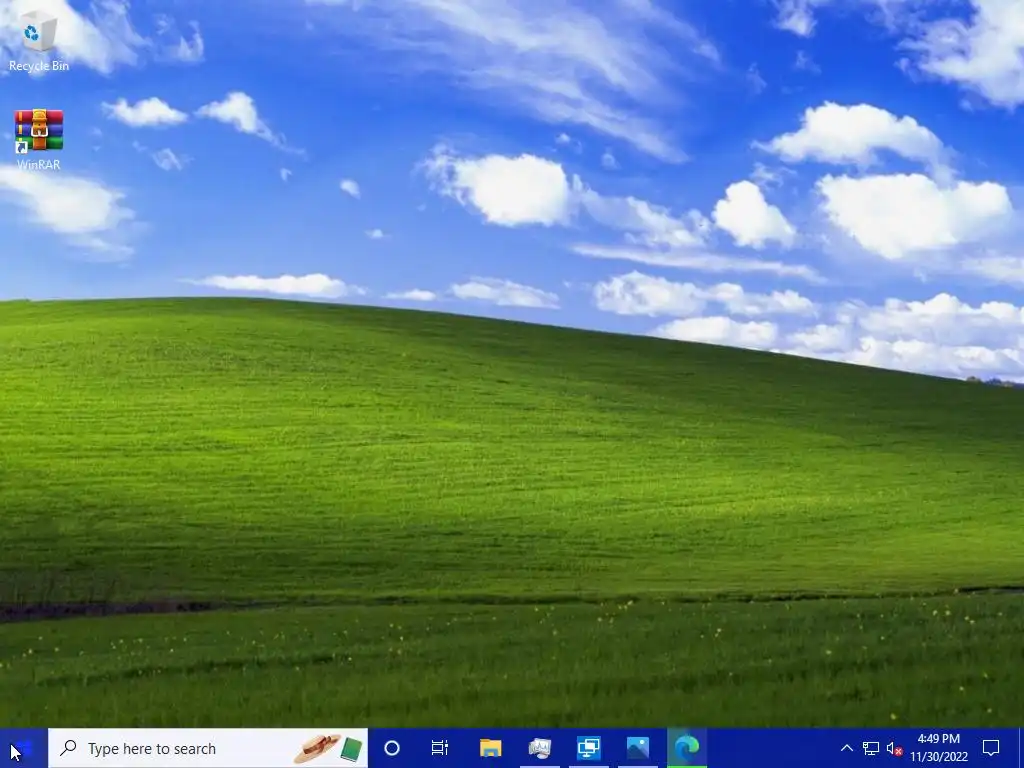The height and width of the screenshot is (768, 1024).
Task: Click the Type here to search box
Action: 208,748
